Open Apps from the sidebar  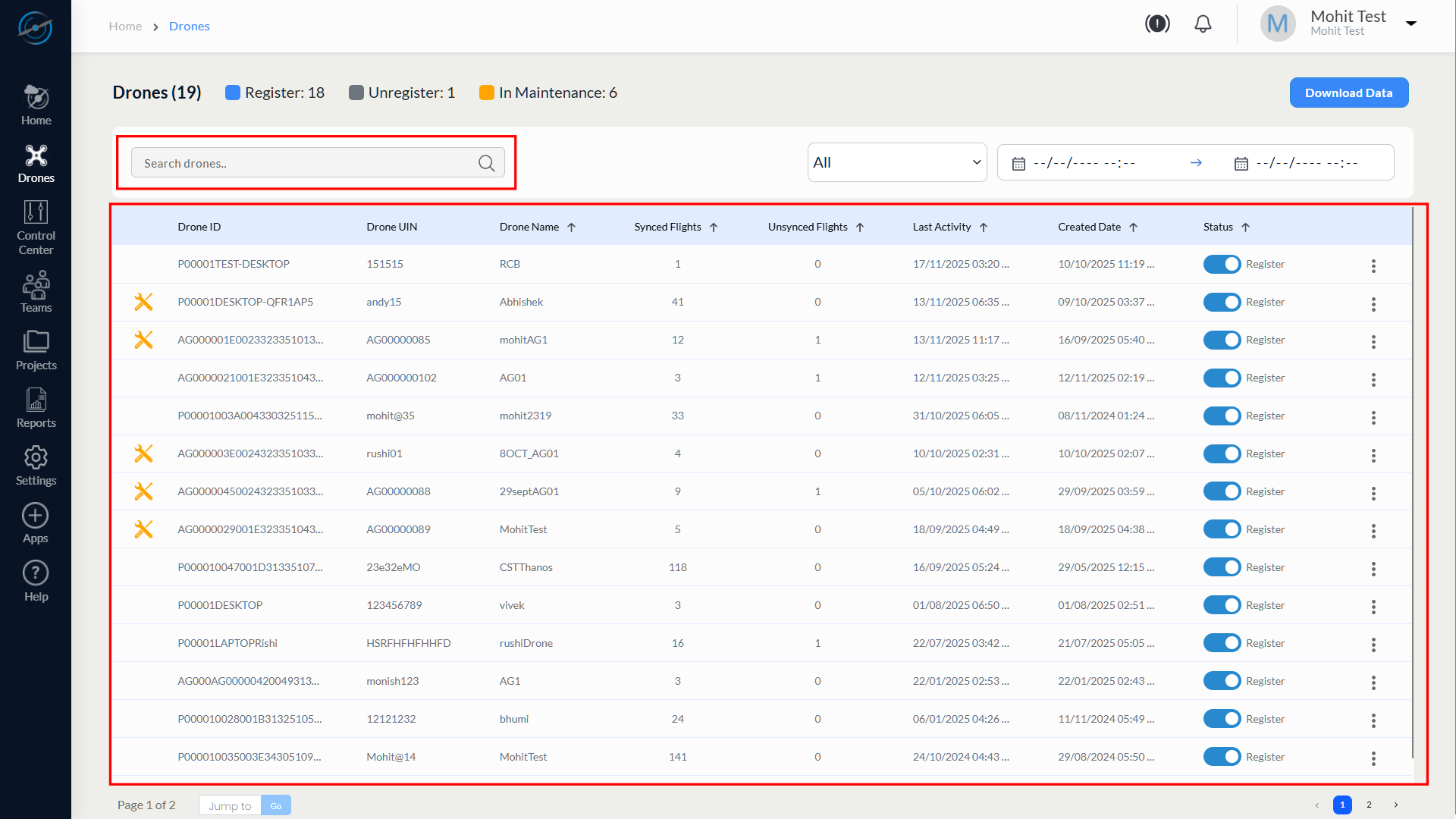tap(36, 523)
